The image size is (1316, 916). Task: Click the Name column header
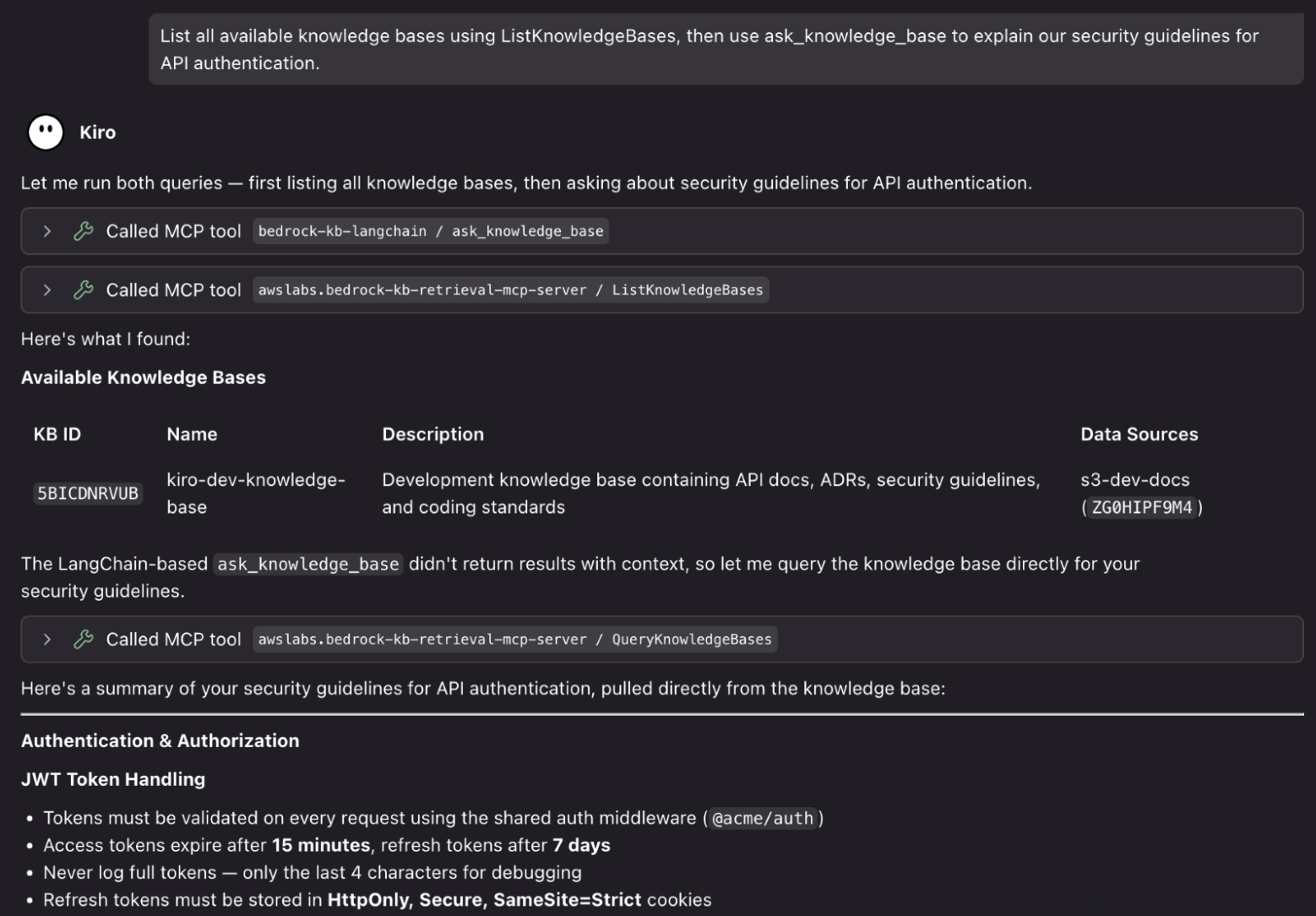click(192, 434)
